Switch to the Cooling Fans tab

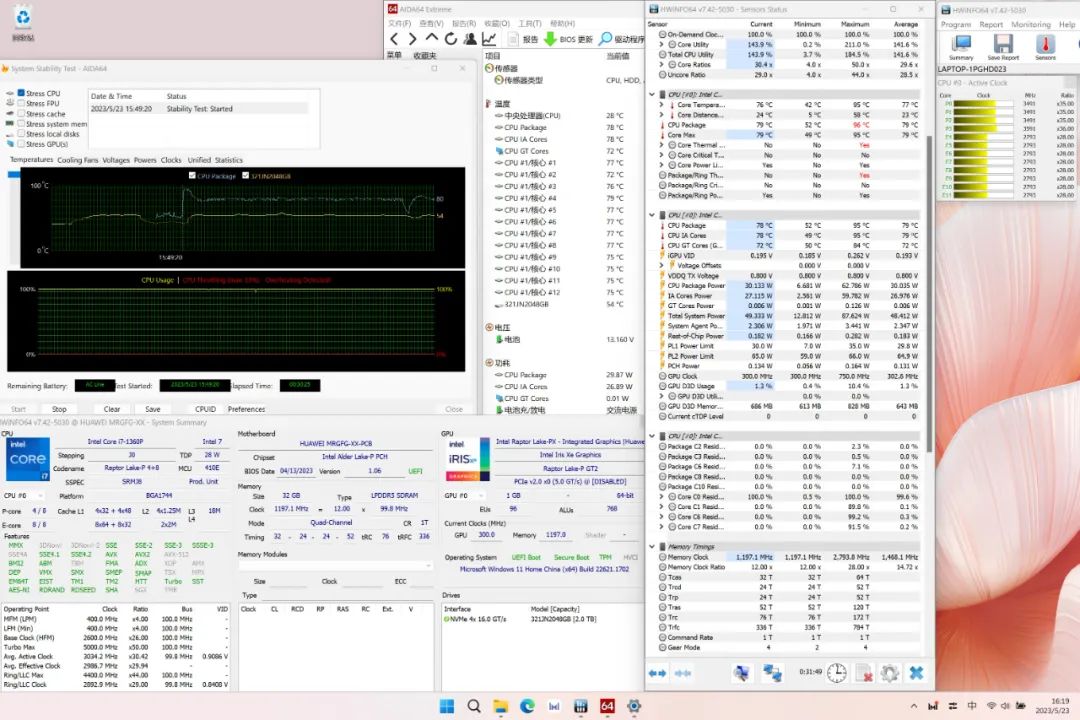[x=77, y=160]
